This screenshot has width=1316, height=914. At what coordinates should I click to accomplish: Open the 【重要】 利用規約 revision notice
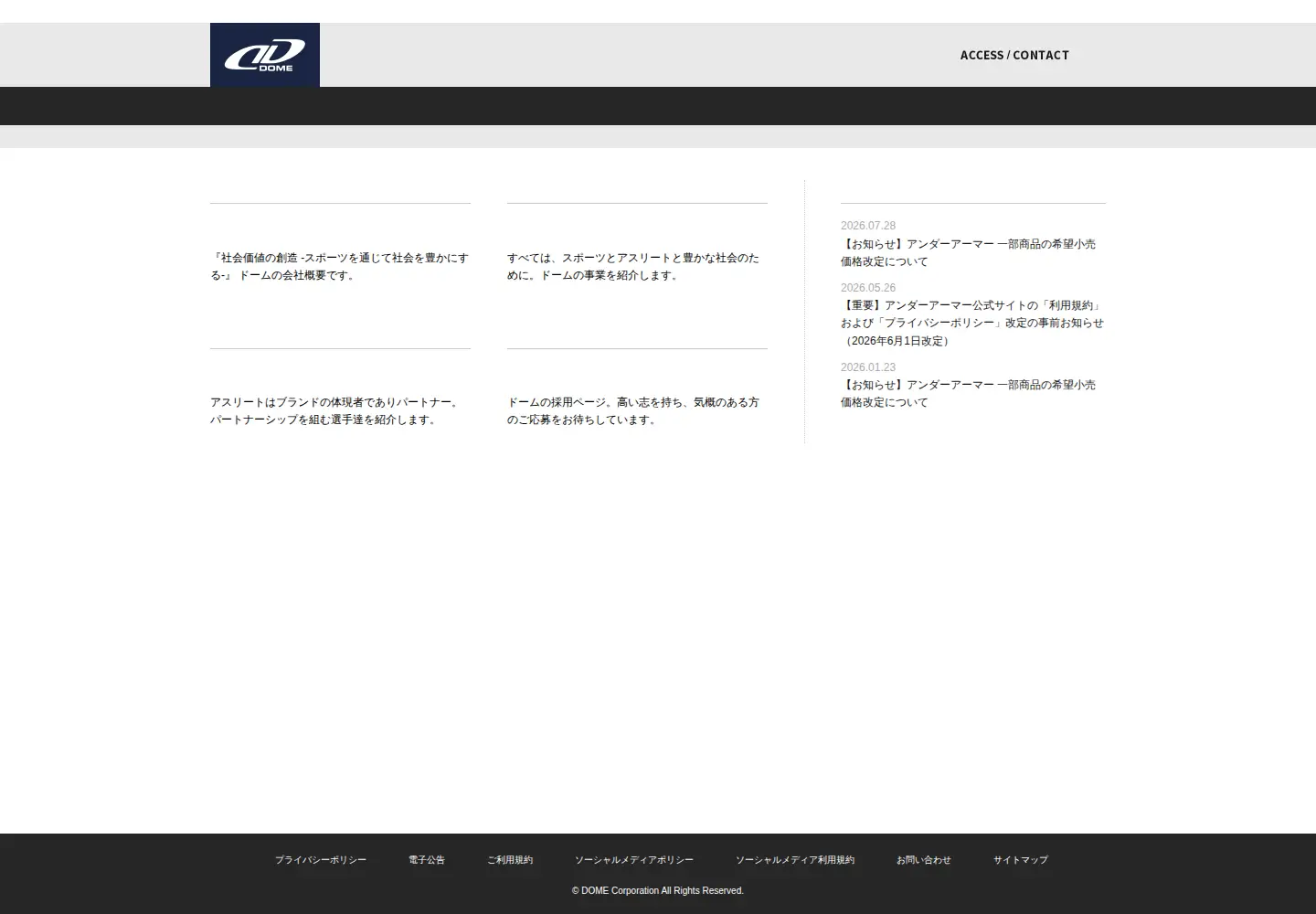pyautogui.click(x=972, y=323)
